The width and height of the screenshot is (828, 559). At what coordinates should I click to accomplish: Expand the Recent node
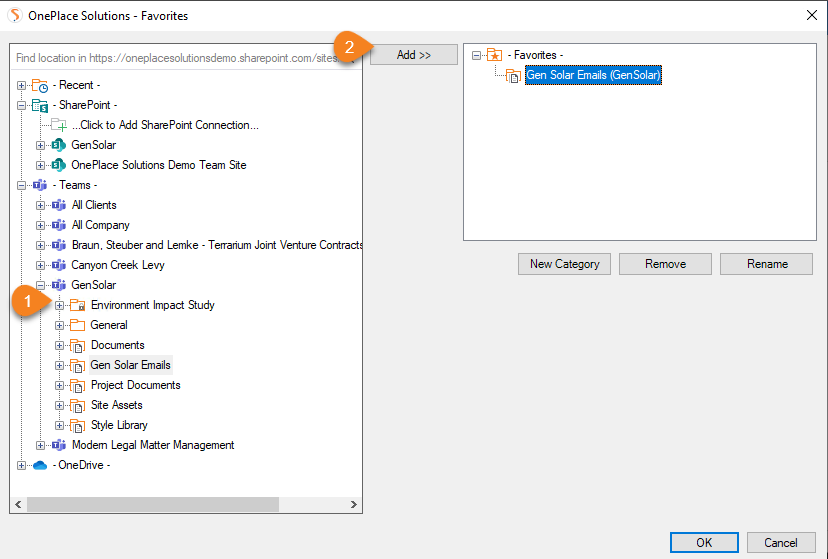click(x=21, y=86)
